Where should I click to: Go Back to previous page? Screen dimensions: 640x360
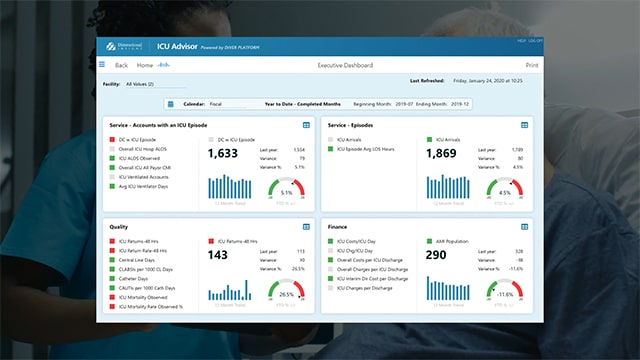pos(121,65)
